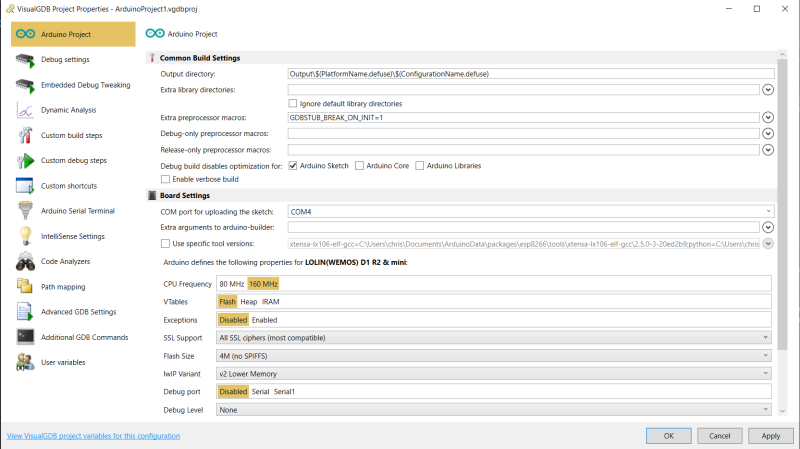The image size is (800, 449).
Task: Select Flash option for VTables
Action: [x=227, y=302]
